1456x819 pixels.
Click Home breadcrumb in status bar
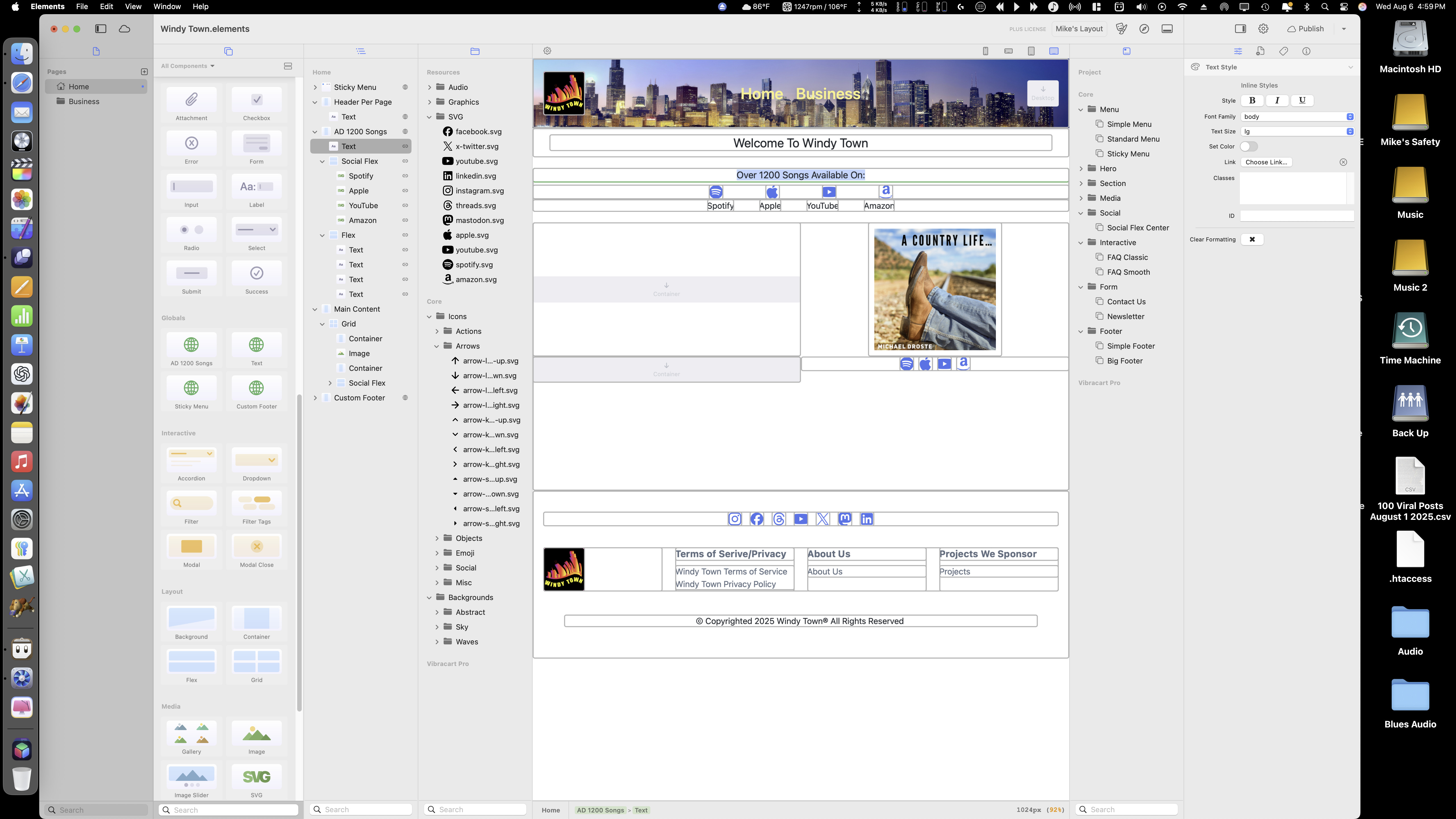(x=551, y=810)
